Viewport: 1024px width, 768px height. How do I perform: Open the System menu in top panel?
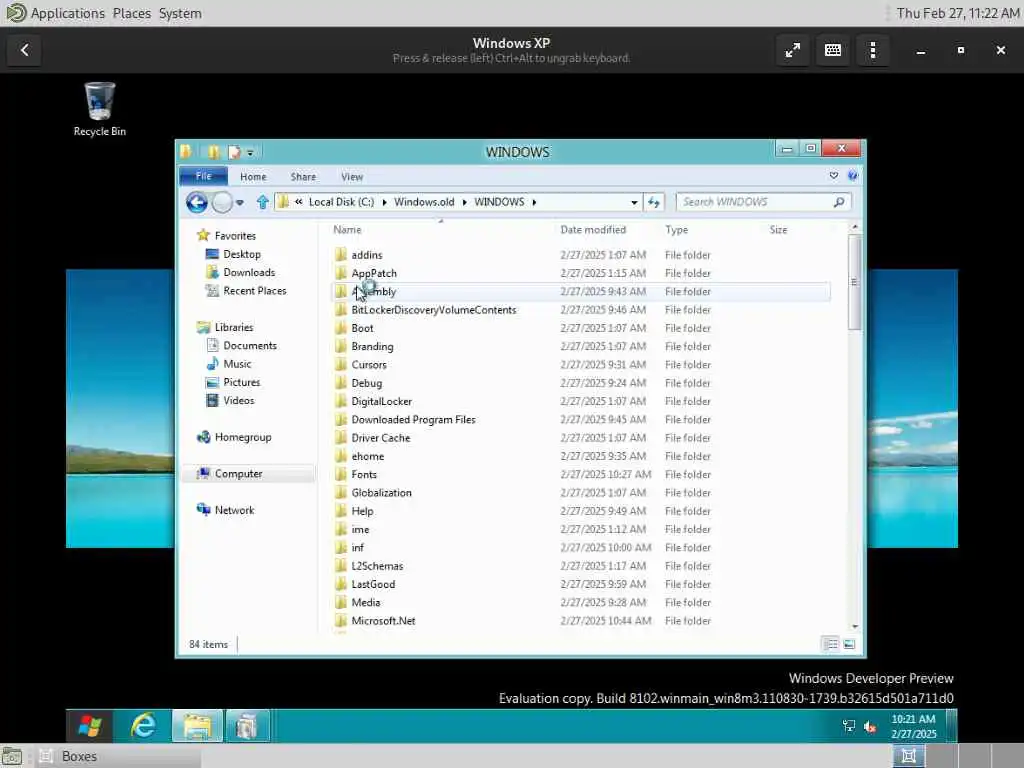(180, 13)
